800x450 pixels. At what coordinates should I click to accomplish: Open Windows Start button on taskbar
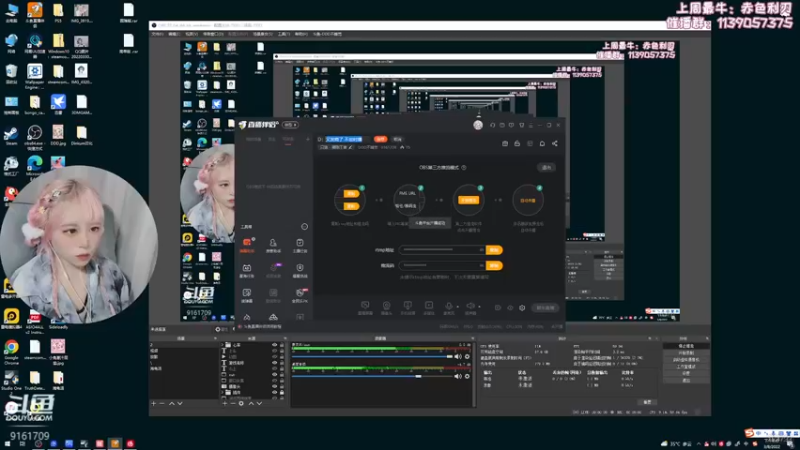click(x=7, y=444)
